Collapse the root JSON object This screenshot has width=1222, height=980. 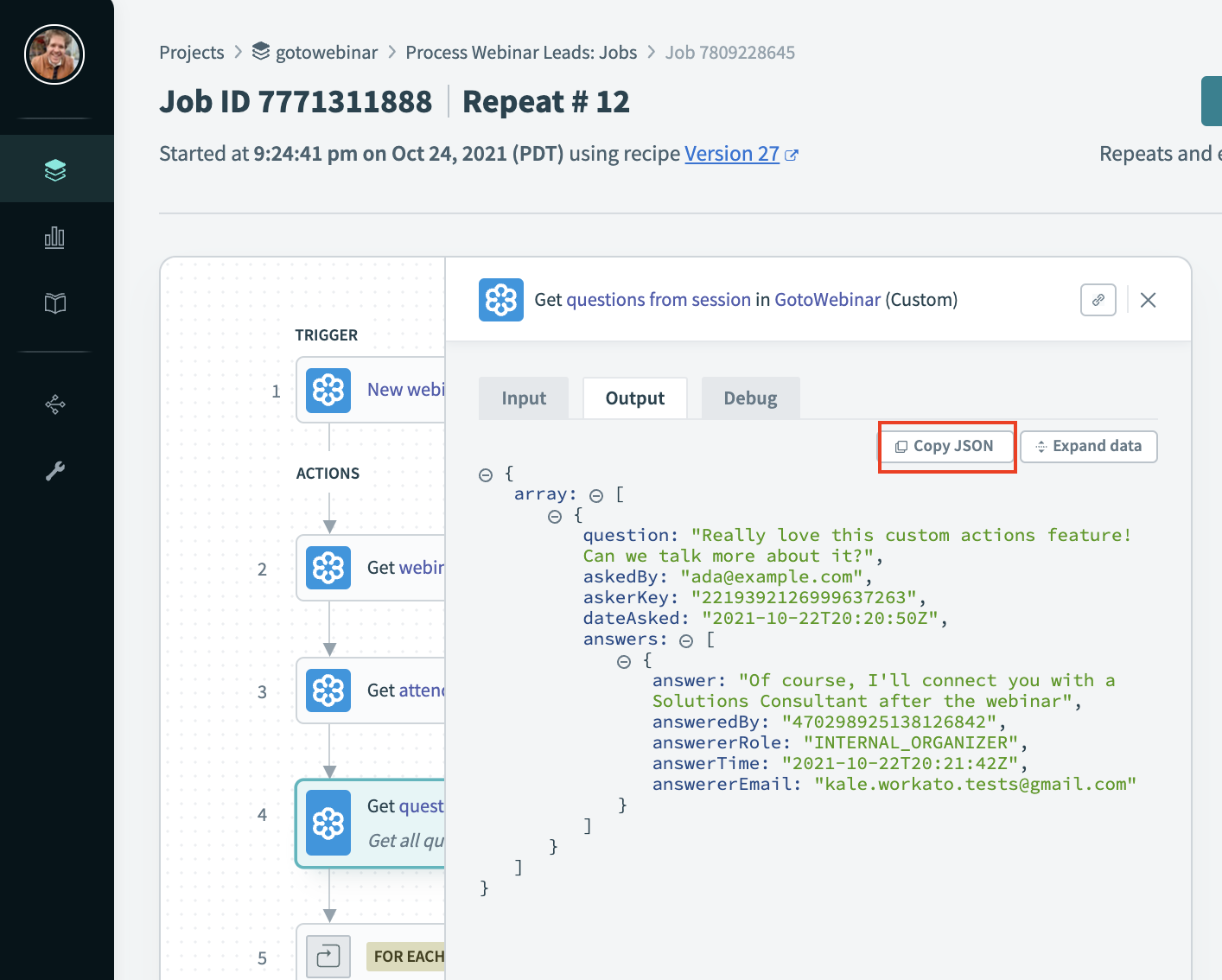click(x=486, y=475)
